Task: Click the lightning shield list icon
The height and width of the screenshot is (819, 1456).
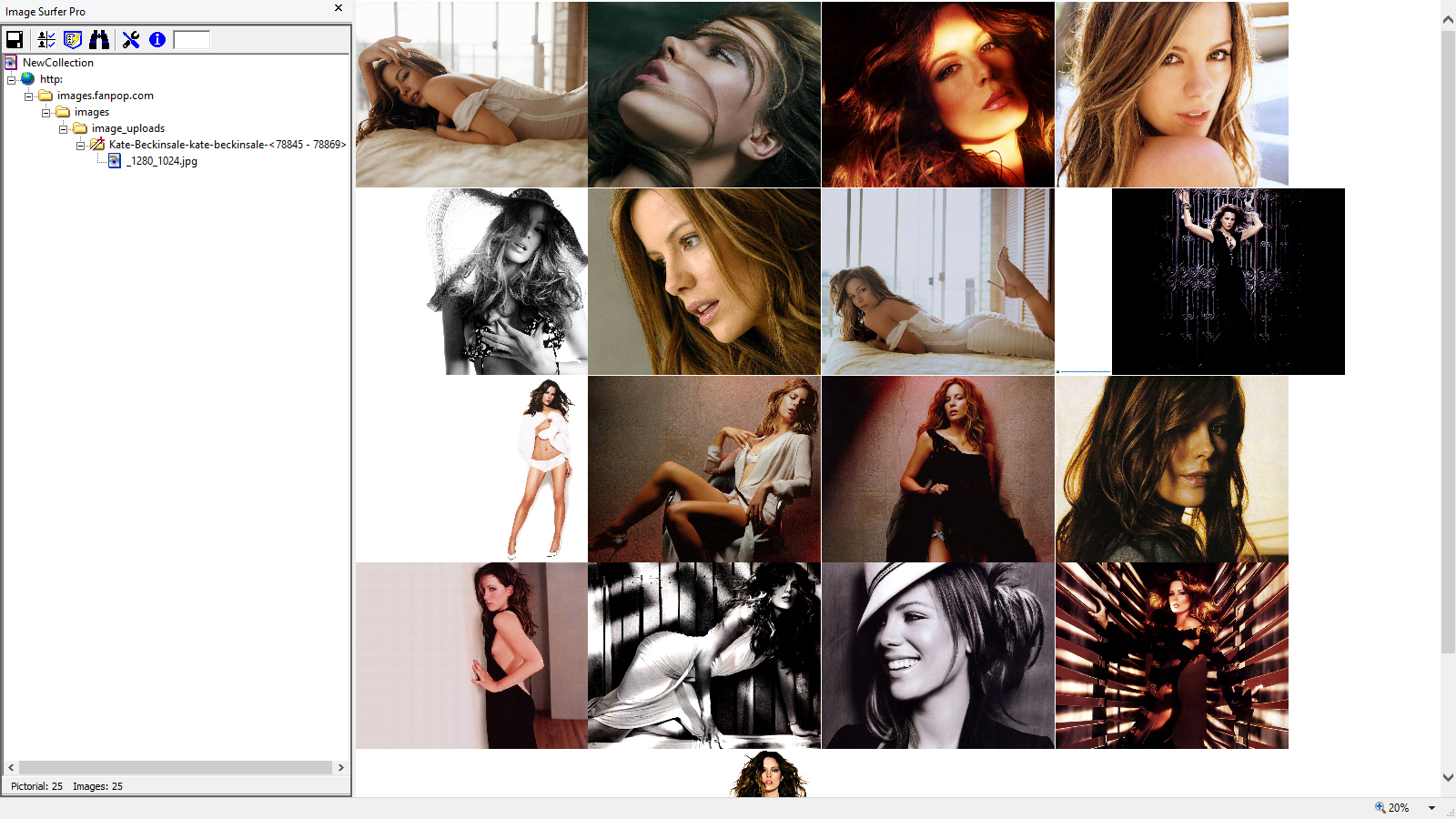Action: [x=73, y=39]
